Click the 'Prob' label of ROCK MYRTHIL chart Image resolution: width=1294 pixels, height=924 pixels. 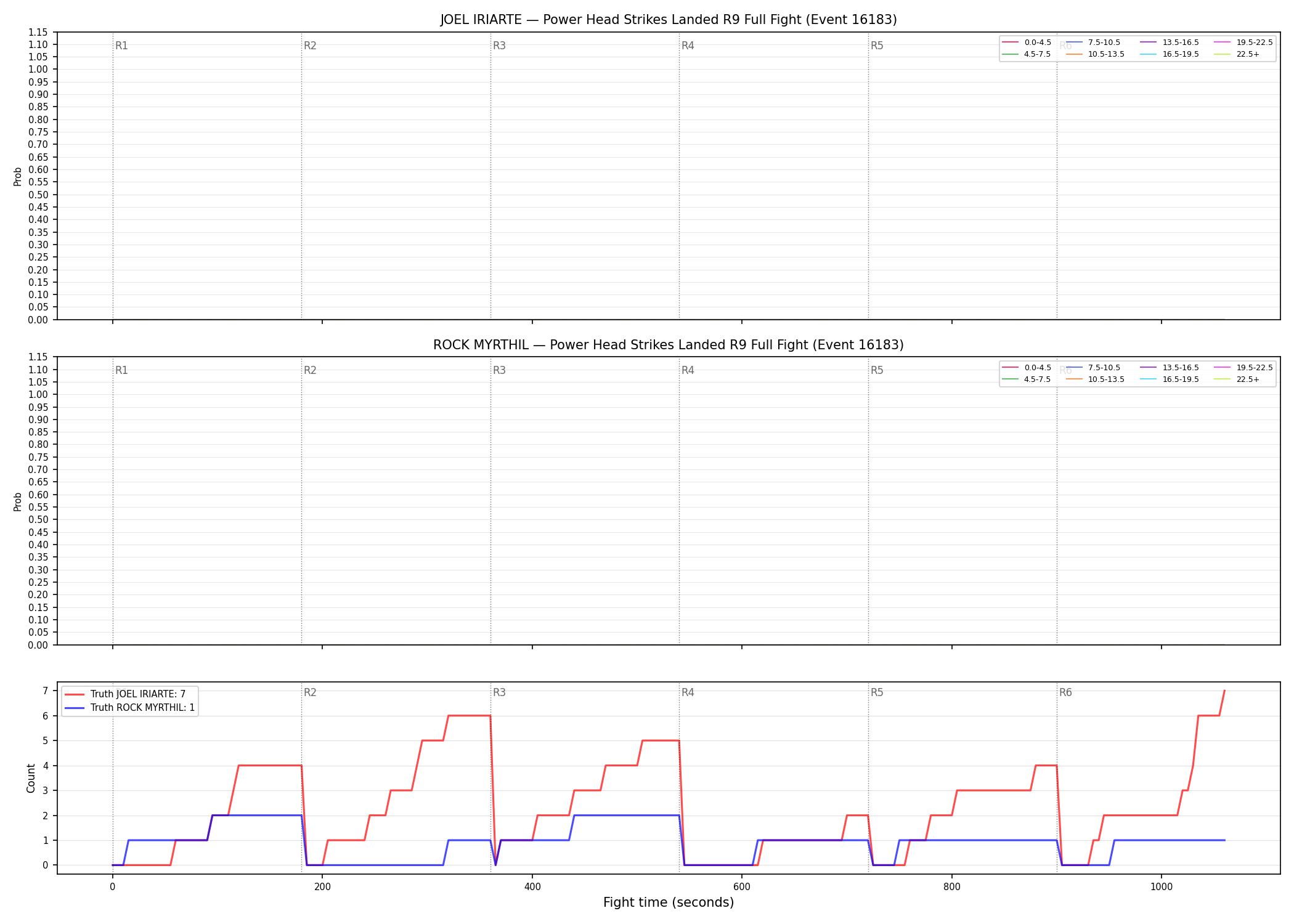click(x=18, y=501)
